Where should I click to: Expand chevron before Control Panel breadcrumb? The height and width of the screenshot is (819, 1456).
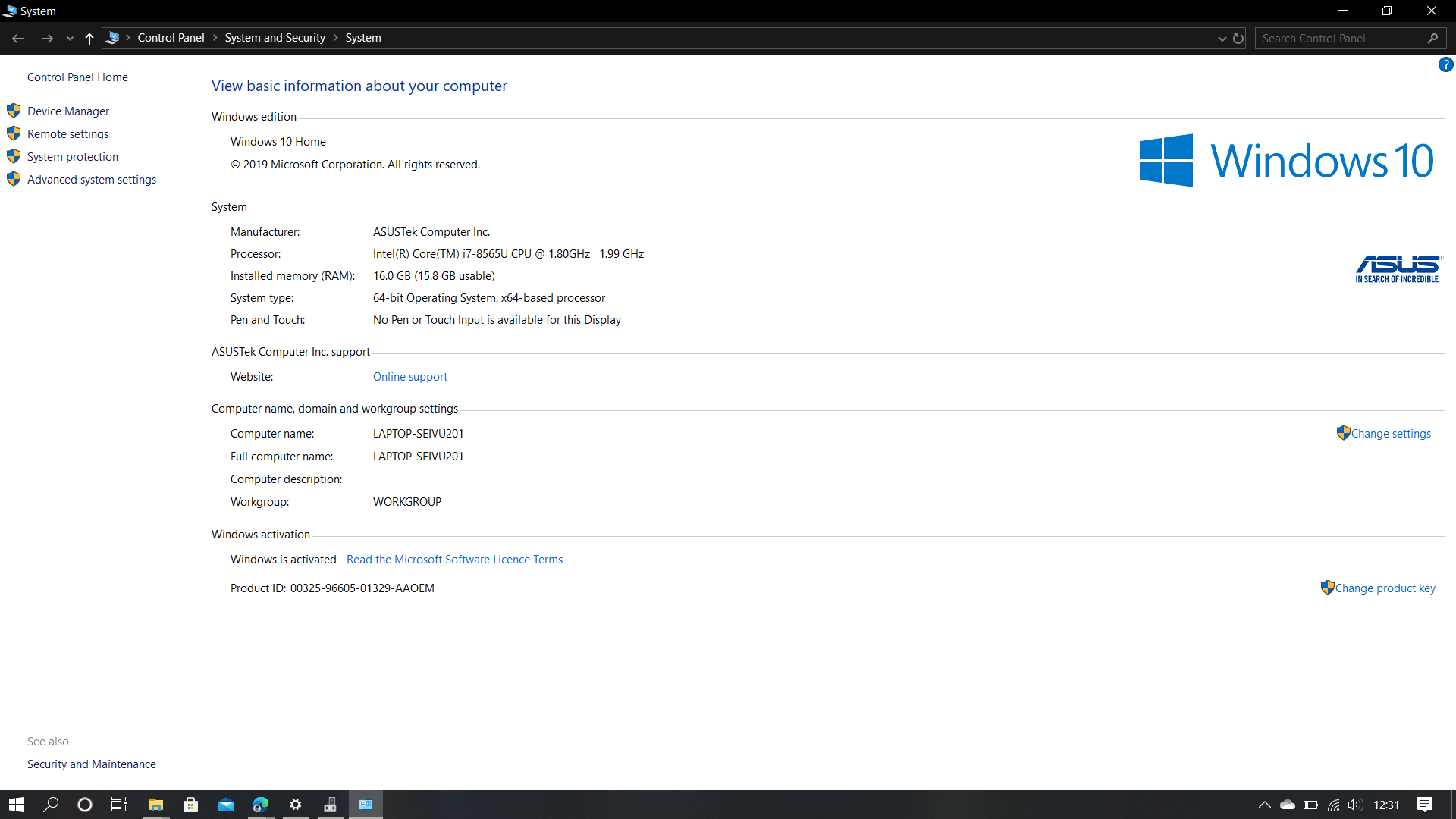tap(128, 38)
